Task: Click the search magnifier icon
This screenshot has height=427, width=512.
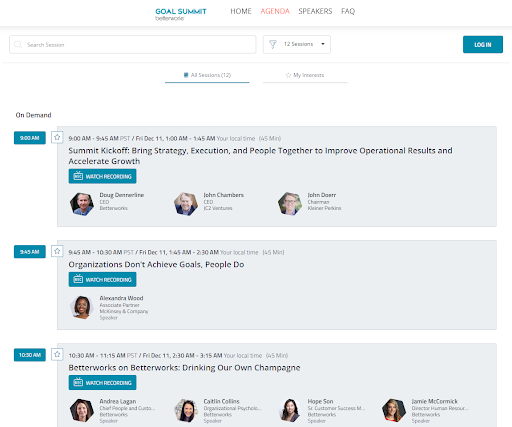Action: (x=18, y=44)
